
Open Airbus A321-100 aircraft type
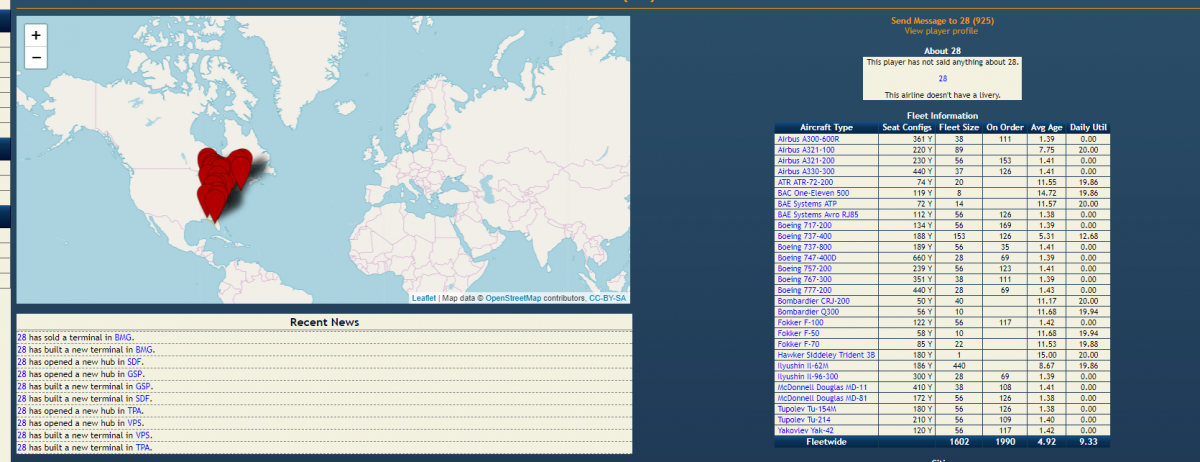pos(804,149)
